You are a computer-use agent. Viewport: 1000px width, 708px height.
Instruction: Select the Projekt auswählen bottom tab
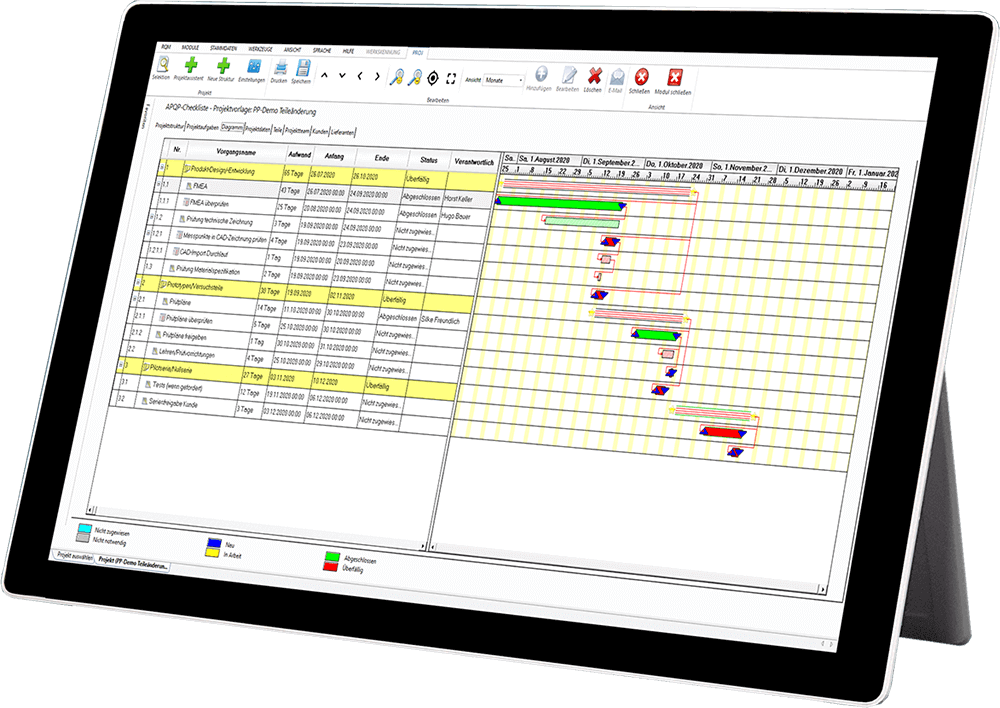tap(73, 554)
